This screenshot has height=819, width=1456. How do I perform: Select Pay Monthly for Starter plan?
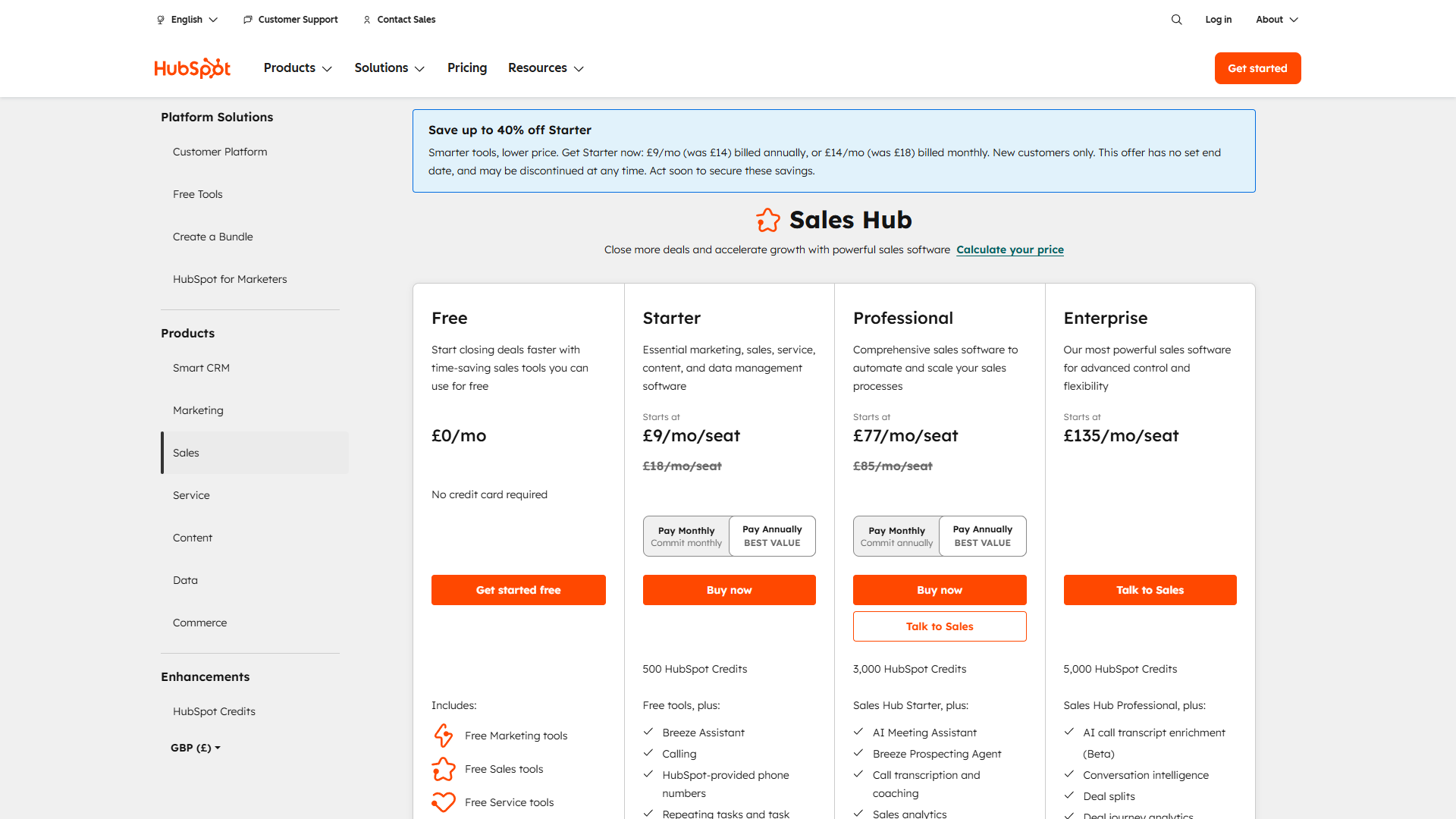(x=686, y=536)
